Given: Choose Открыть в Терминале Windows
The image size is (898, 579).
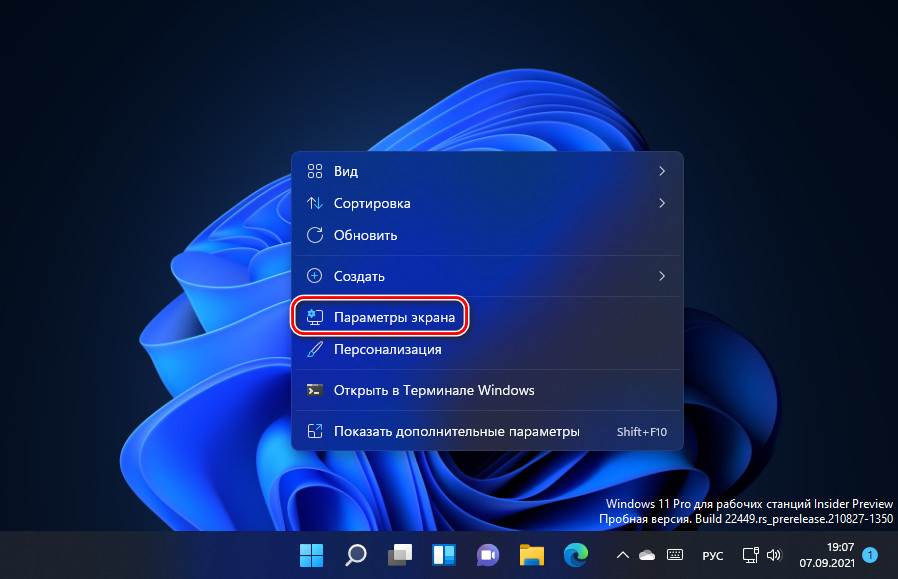Looking at the screenshot, I should click(x=487, y=390).
